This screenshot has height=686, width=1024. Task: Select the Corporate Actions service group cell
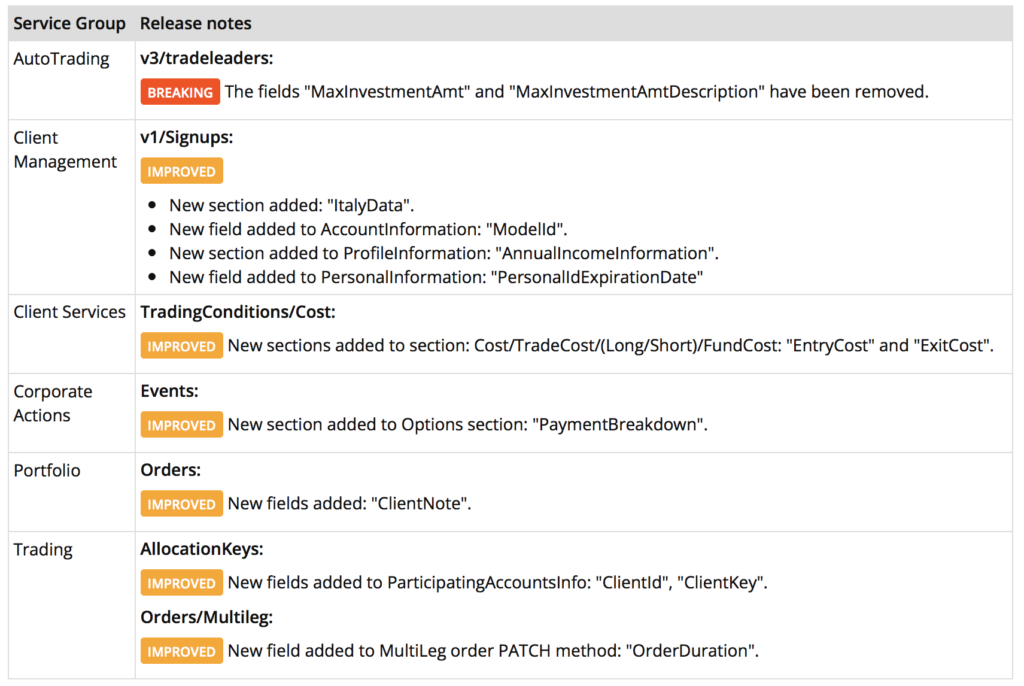(x=53, y=403)
